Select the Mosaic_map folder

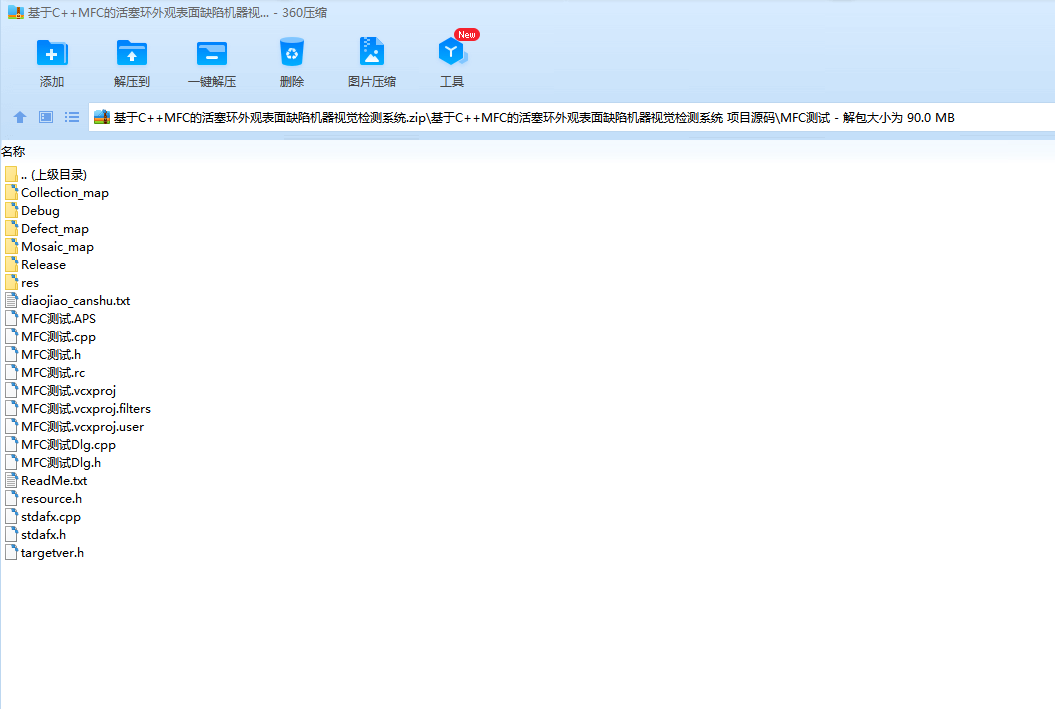click(x=49, y=247)
